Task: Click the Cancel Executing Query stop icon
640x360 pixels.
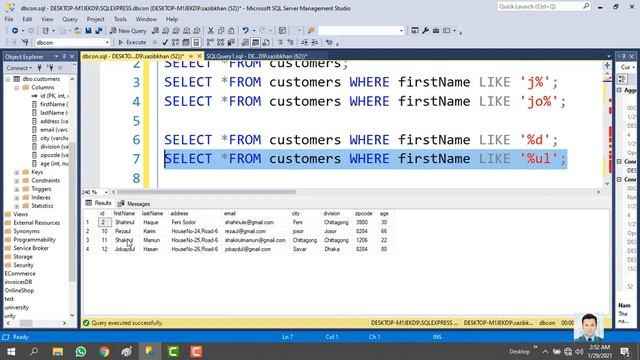Action: (155, 42)
